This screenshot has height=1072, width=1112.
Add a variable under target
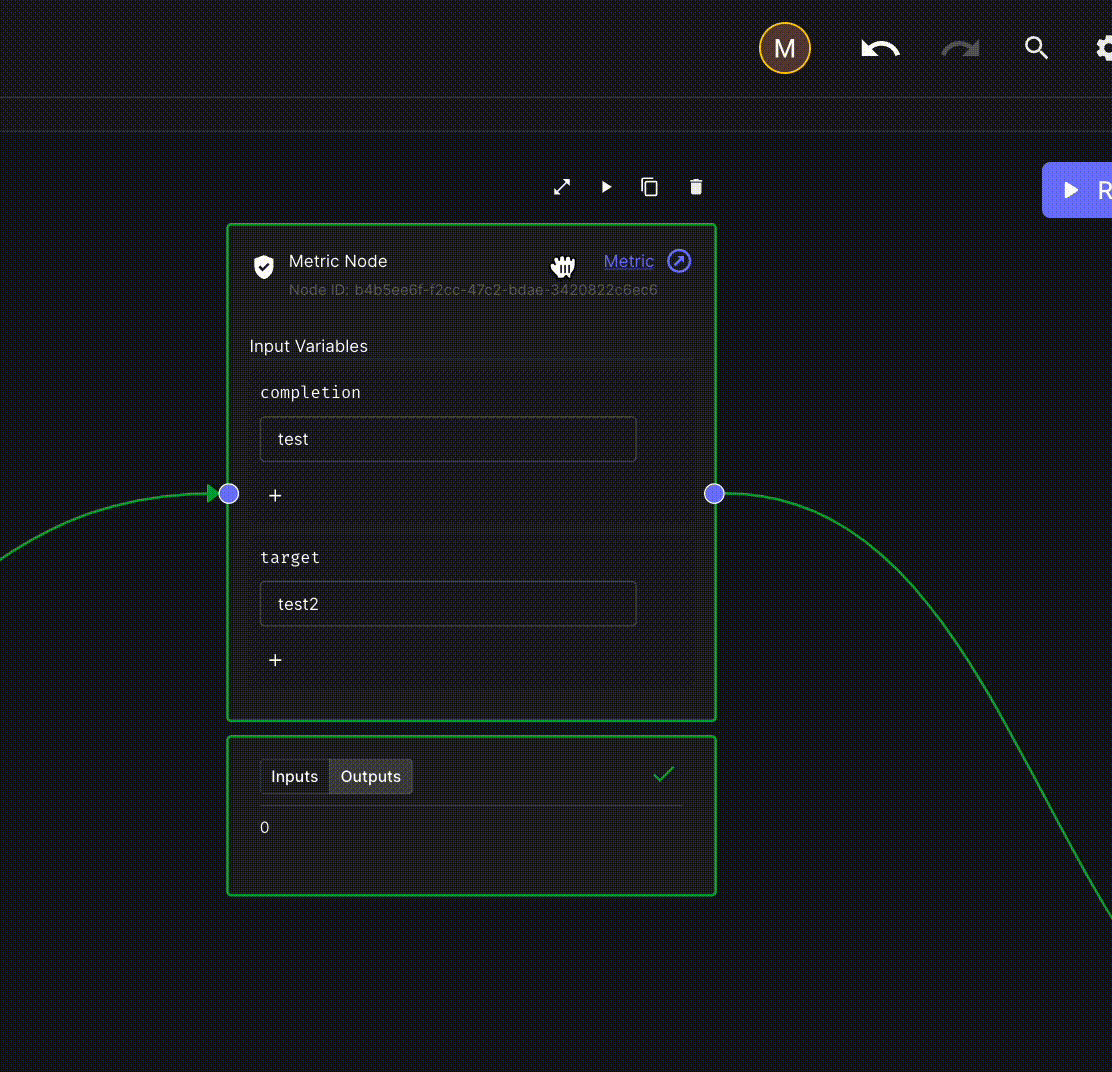275,660
